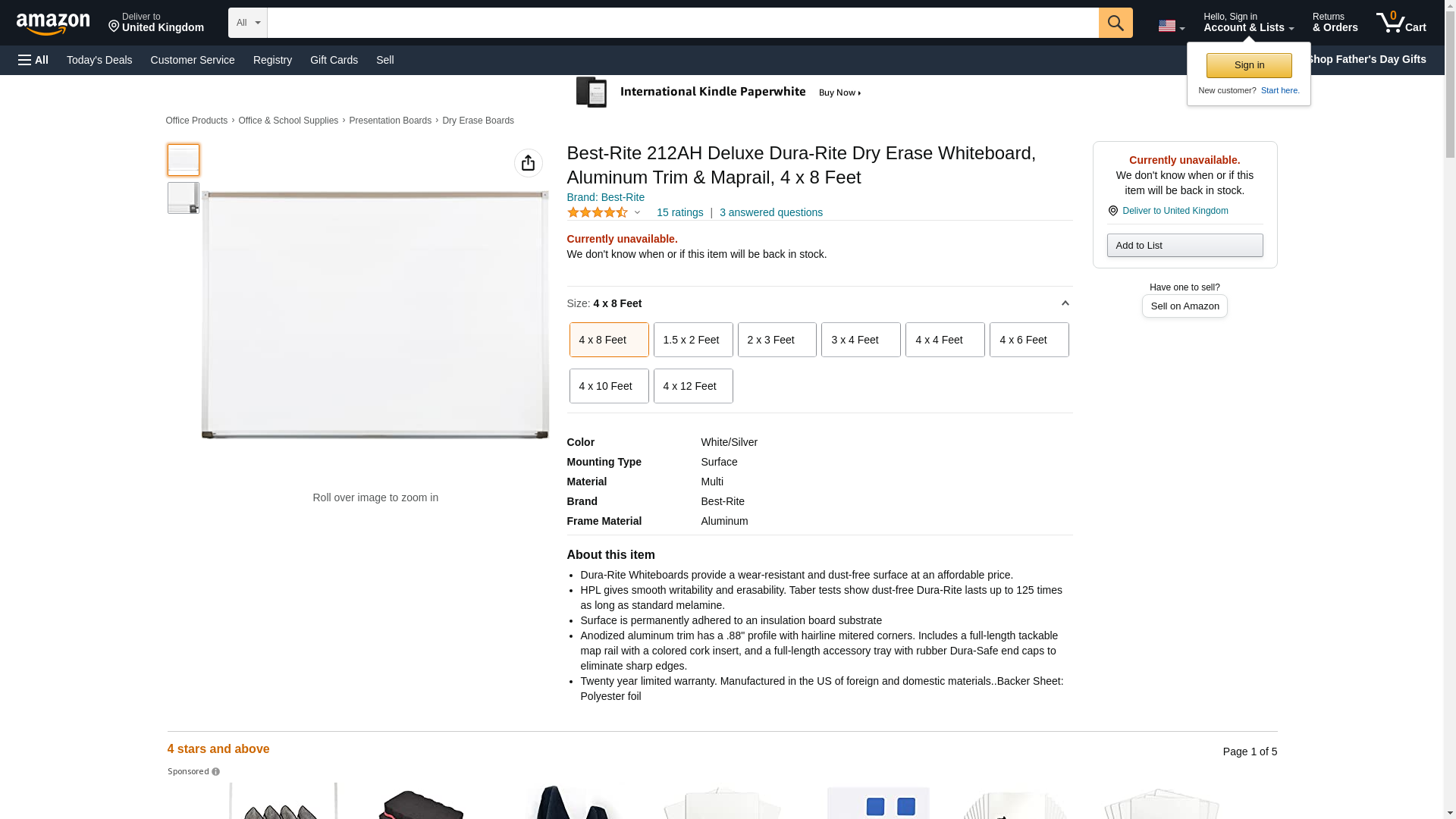
Task: Click the Amazon logo
Action: (x=53, y=24)
